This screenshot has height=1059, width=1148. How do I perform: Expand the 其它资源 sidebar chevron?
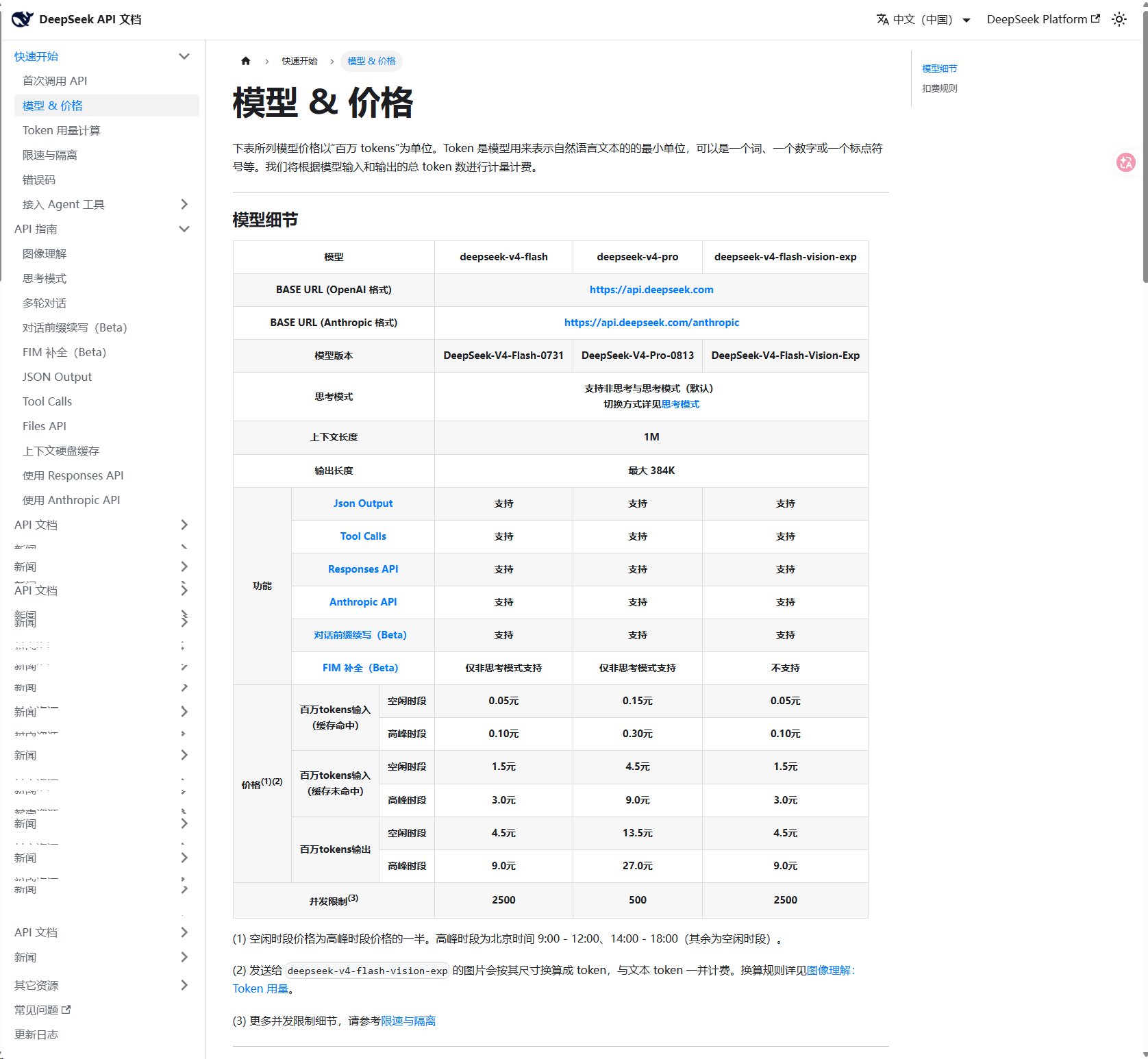(184, 985)
